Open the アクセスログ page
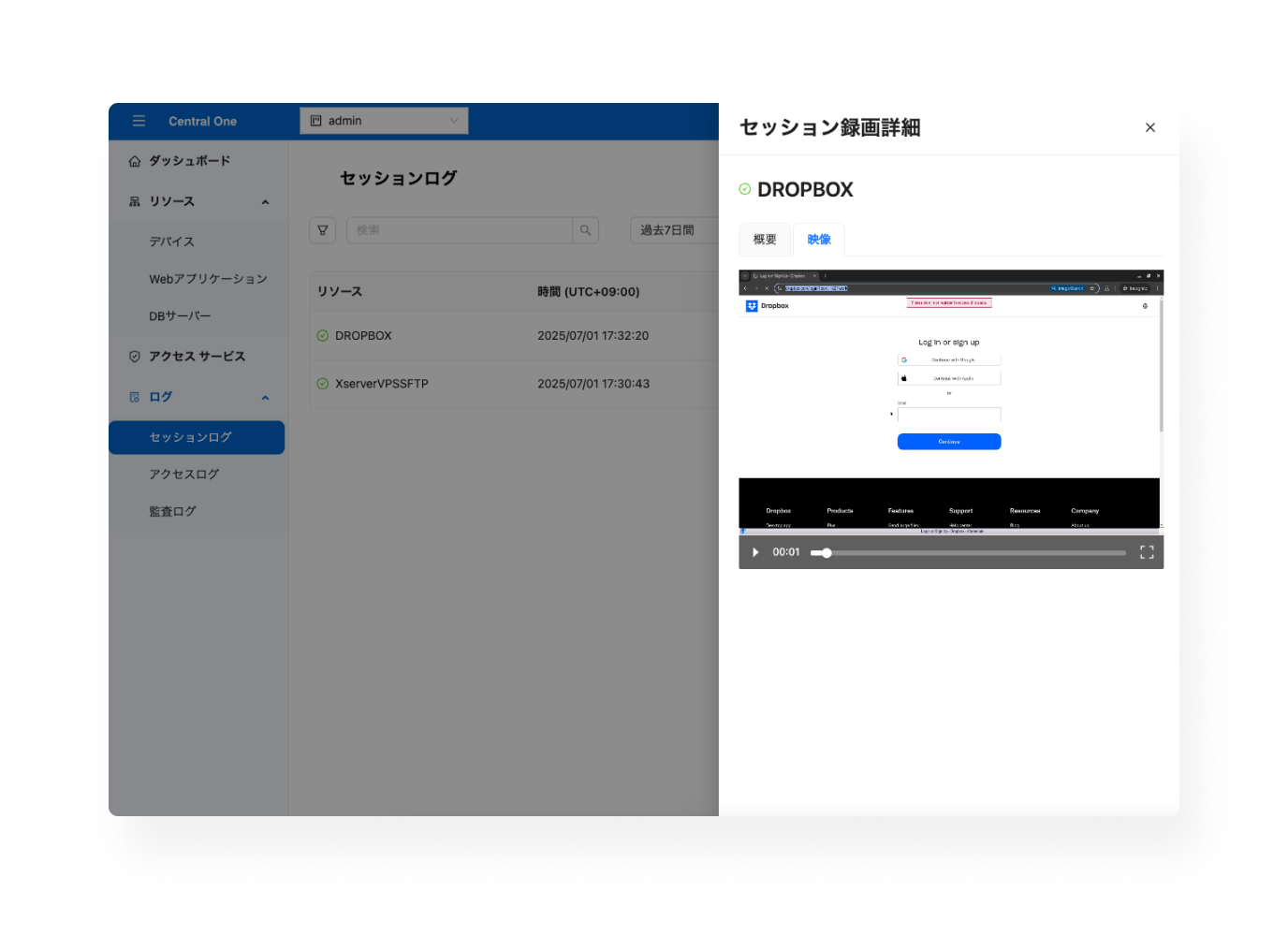 tap(184, 475)
